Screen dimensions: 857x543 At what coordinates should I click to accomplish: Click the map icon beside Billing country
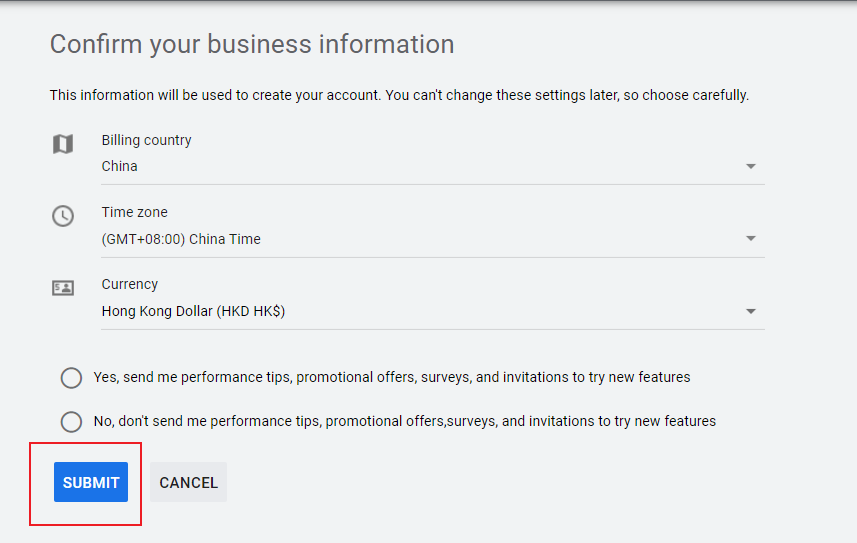tap(63, 144)
